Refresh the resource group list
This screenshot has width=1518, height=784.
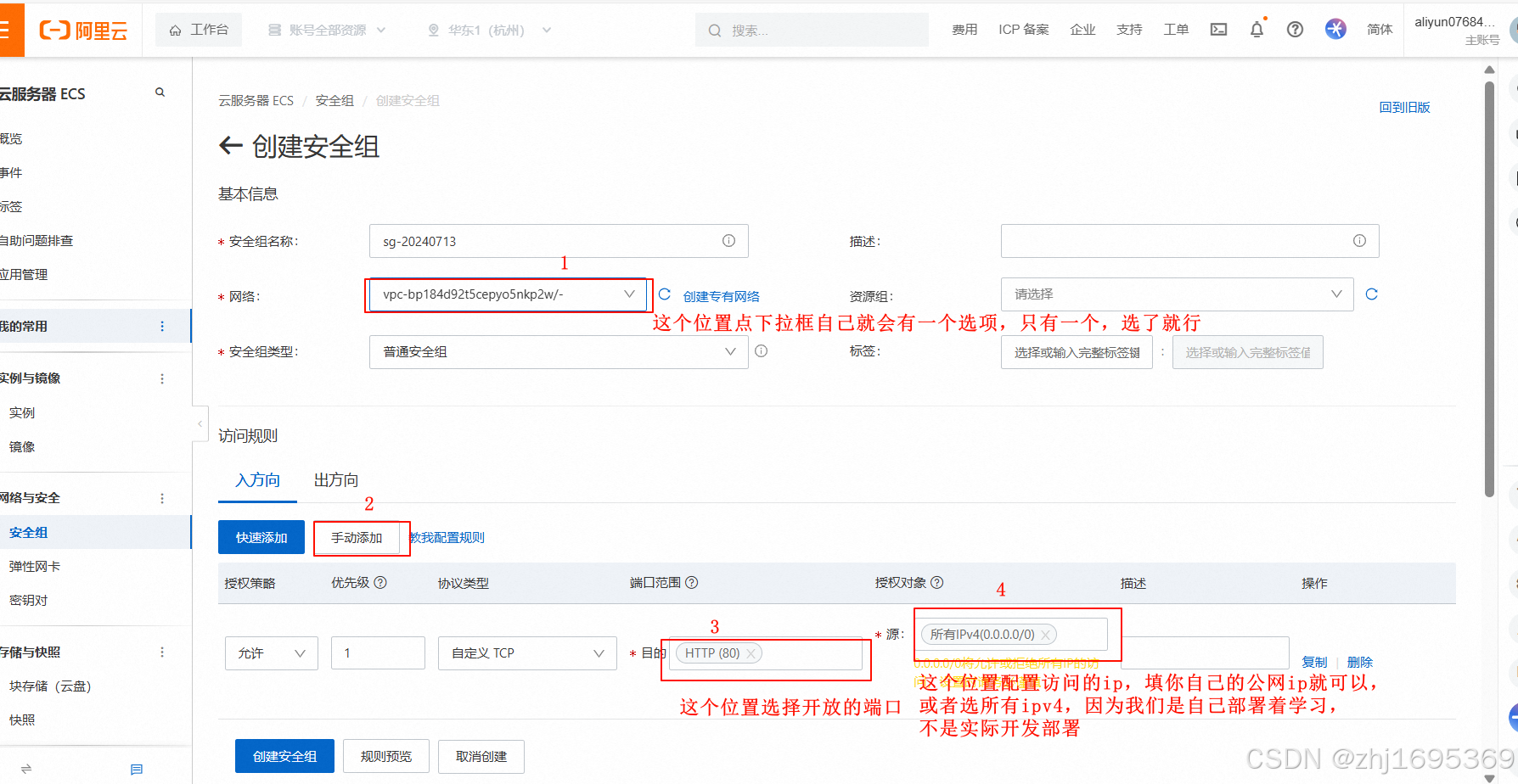(1371, 294)
